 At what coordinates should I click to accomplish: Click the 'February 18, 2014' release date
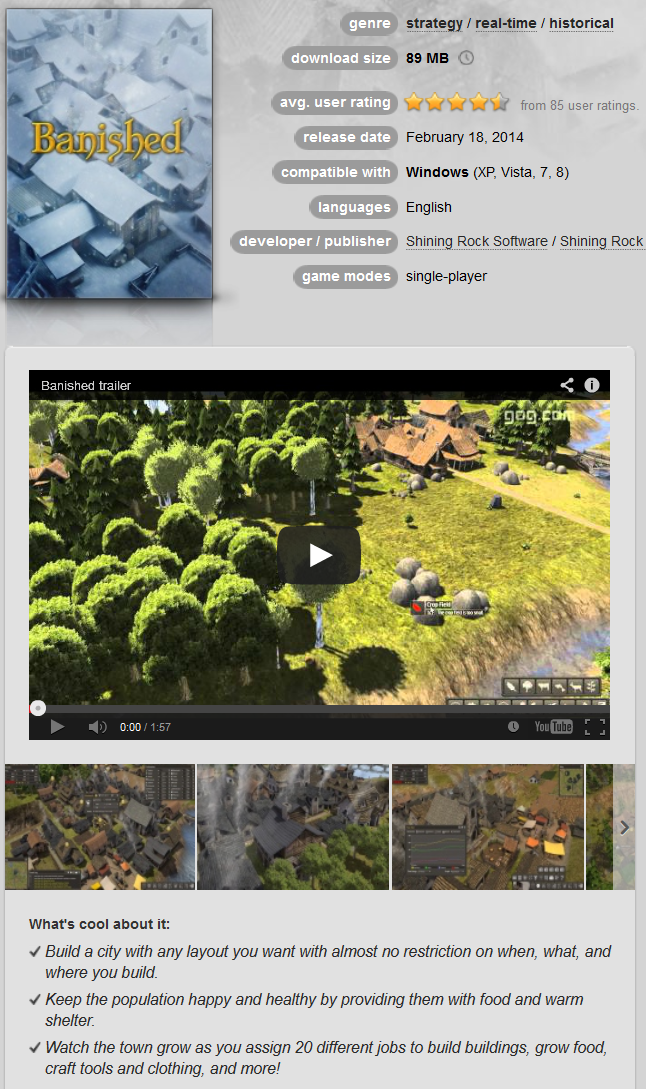tap(465, 137)
